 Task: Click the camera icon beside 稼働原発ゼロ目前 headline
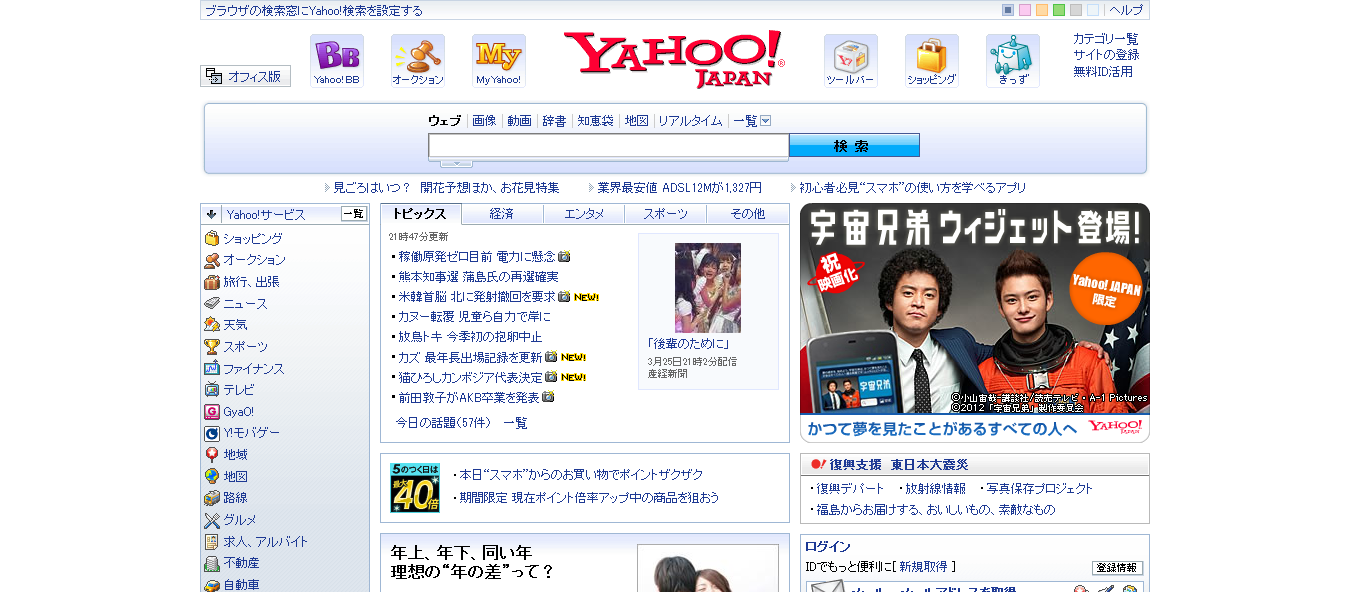[564, 257]
